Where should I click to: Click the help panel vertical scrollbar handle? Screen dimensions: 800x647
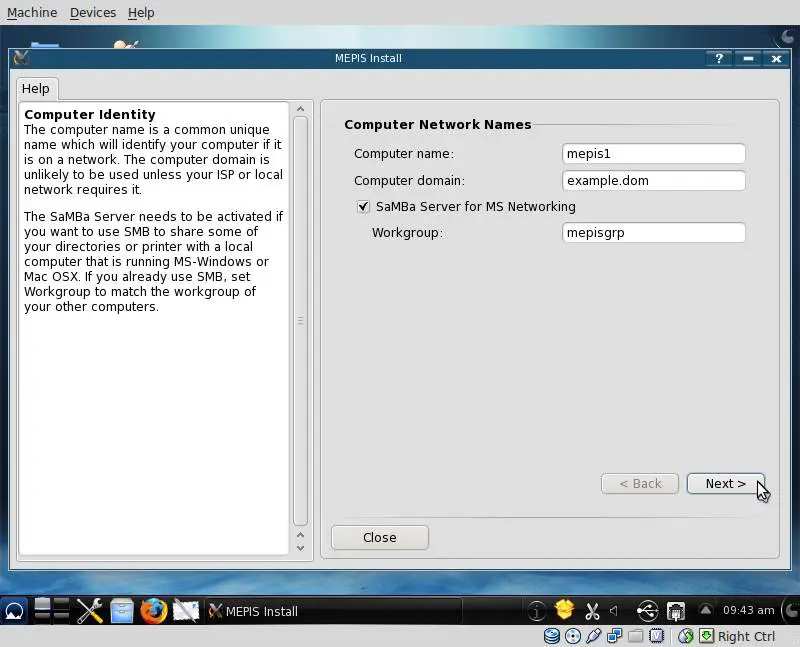coord(301,321)
